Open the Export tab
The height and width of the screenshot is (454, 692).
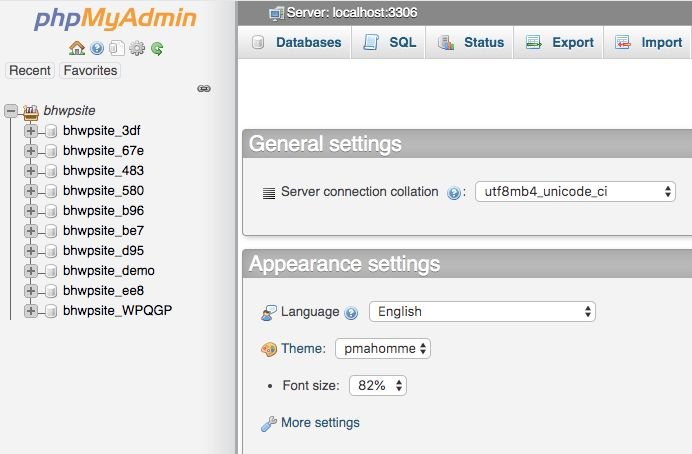tap(558, 42)
